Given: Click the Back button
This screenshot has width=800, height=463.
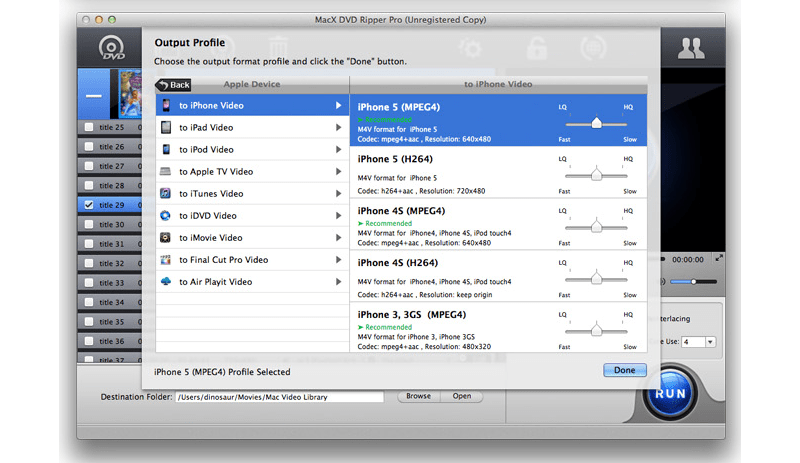Looking at the screenshot, I should (173, 85).
